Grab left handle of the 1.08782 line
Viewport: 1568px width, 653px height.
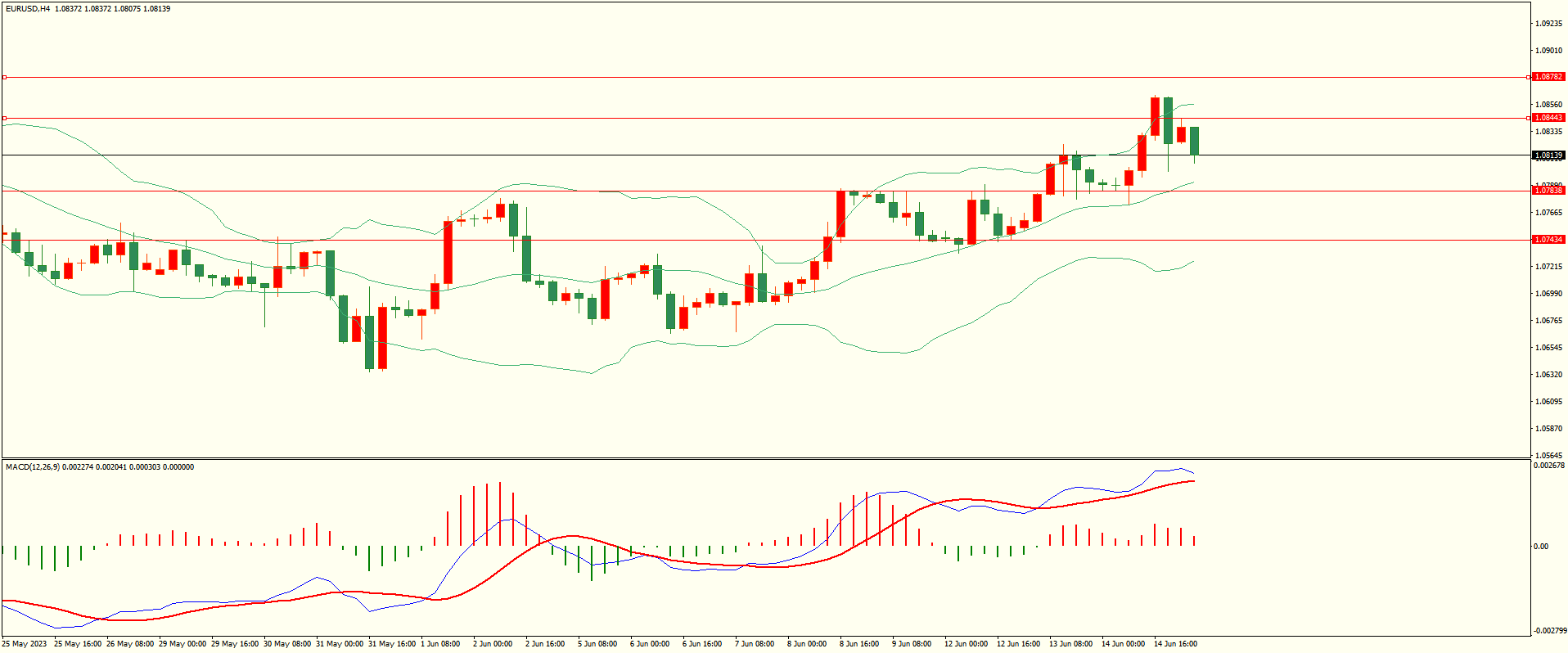click(4, 77)
